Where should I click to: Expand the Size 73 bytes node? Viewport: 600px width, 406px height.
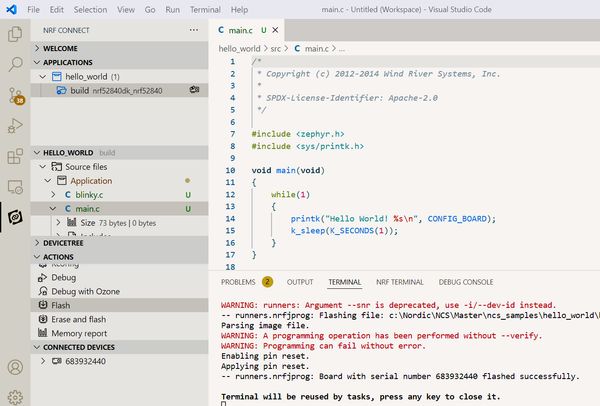click(x=58, y=222)
